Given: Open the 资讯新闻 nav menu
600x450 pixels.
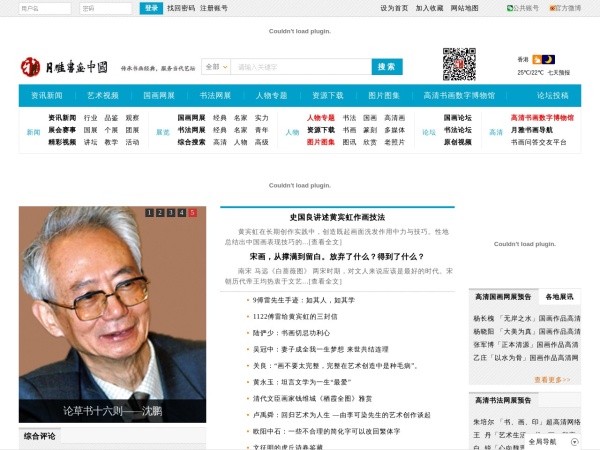Looking at the screenshot, I should tap(47, 96).
